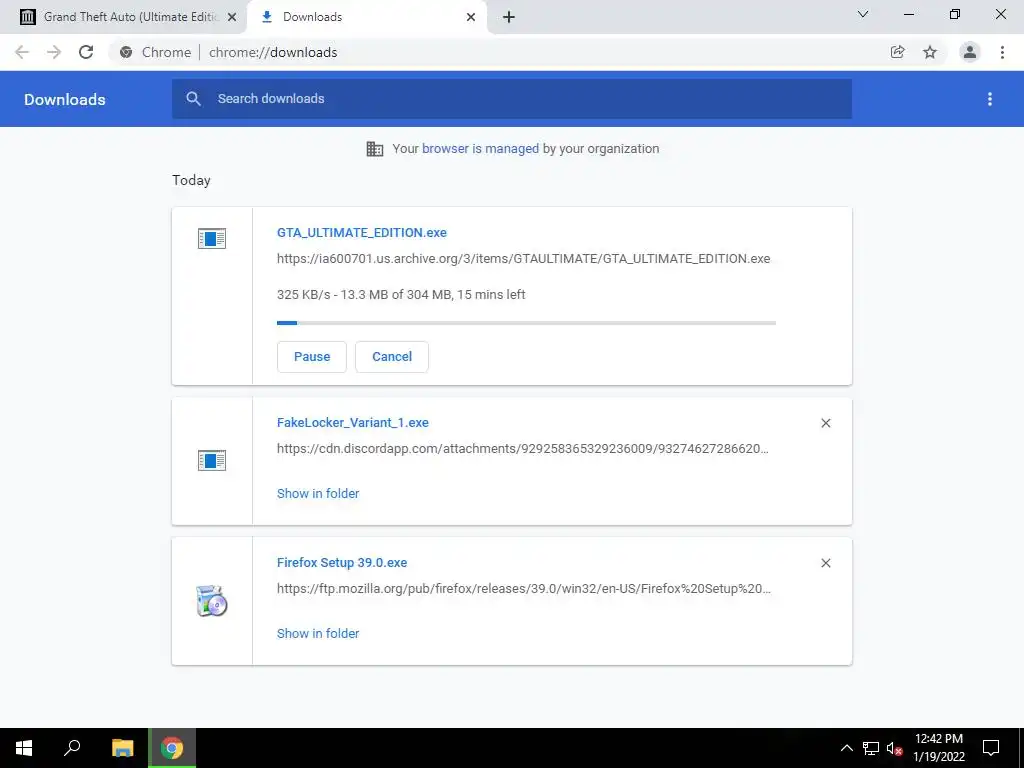Open Downloads page more actions menu
The height and width of the screenshot is (768, 1024).
pyautogui.click(x=990, y=99)
